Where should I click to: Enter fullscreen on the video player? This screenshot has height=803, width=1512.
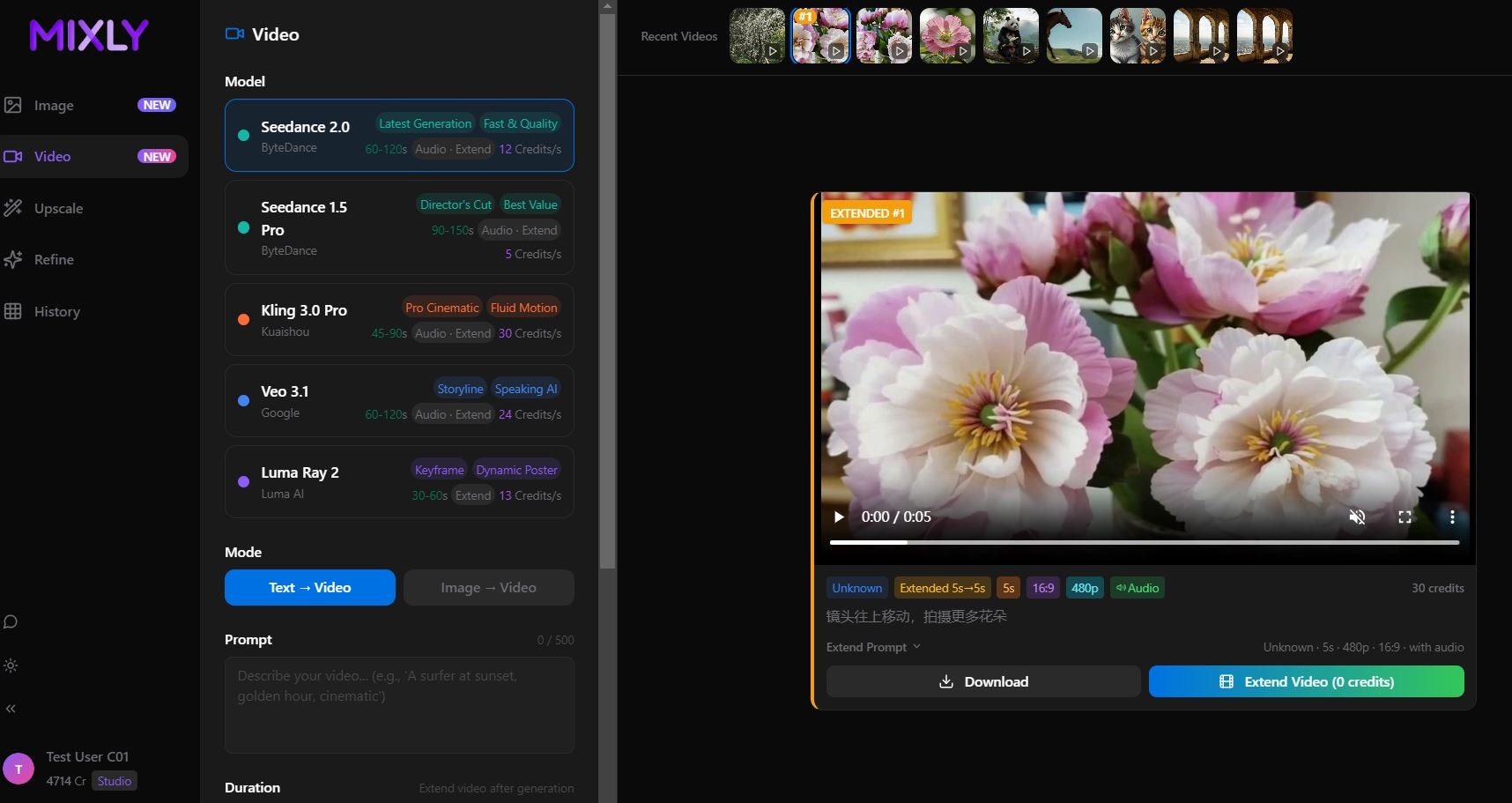(x=1405, y=517)
